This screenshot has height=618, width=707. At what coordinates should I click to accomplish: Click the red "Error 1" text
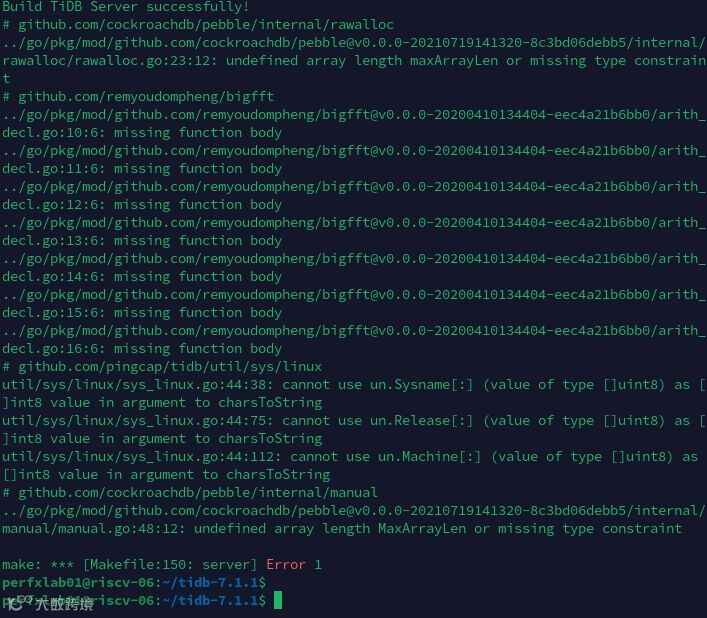(294, 564)
